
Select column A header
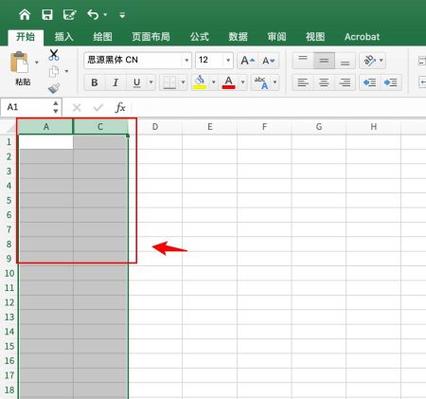[x=46, y=127]
